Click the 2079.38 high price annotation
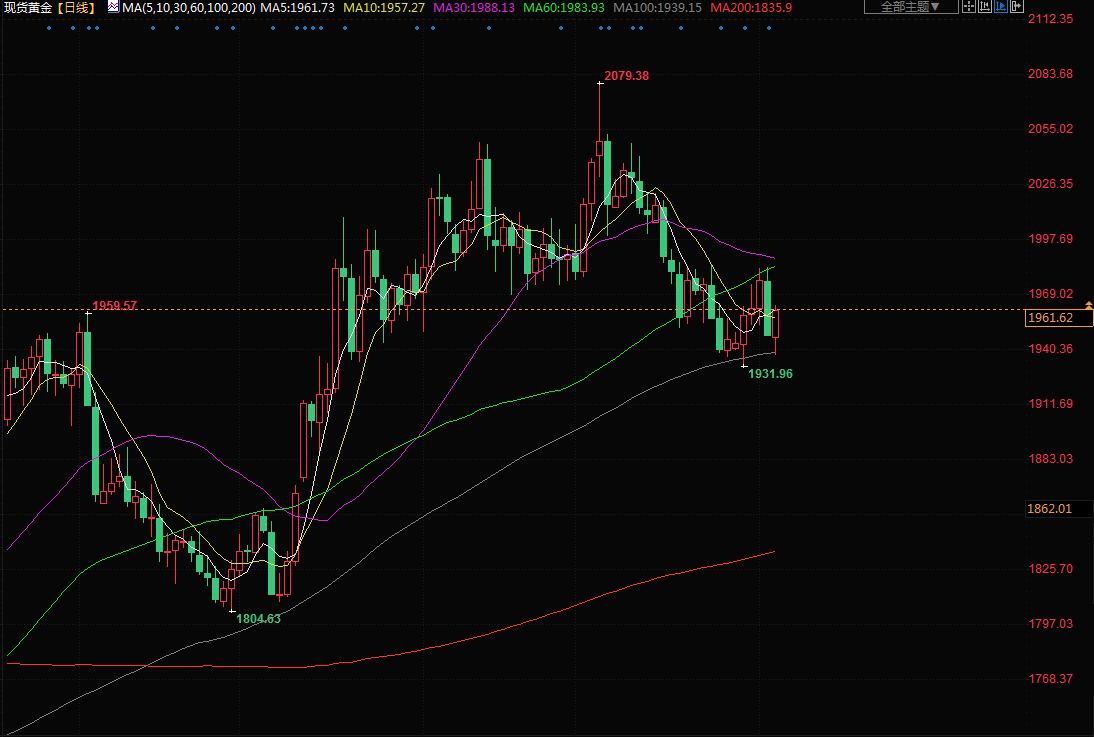1094x737 pixels. [627, 76]
